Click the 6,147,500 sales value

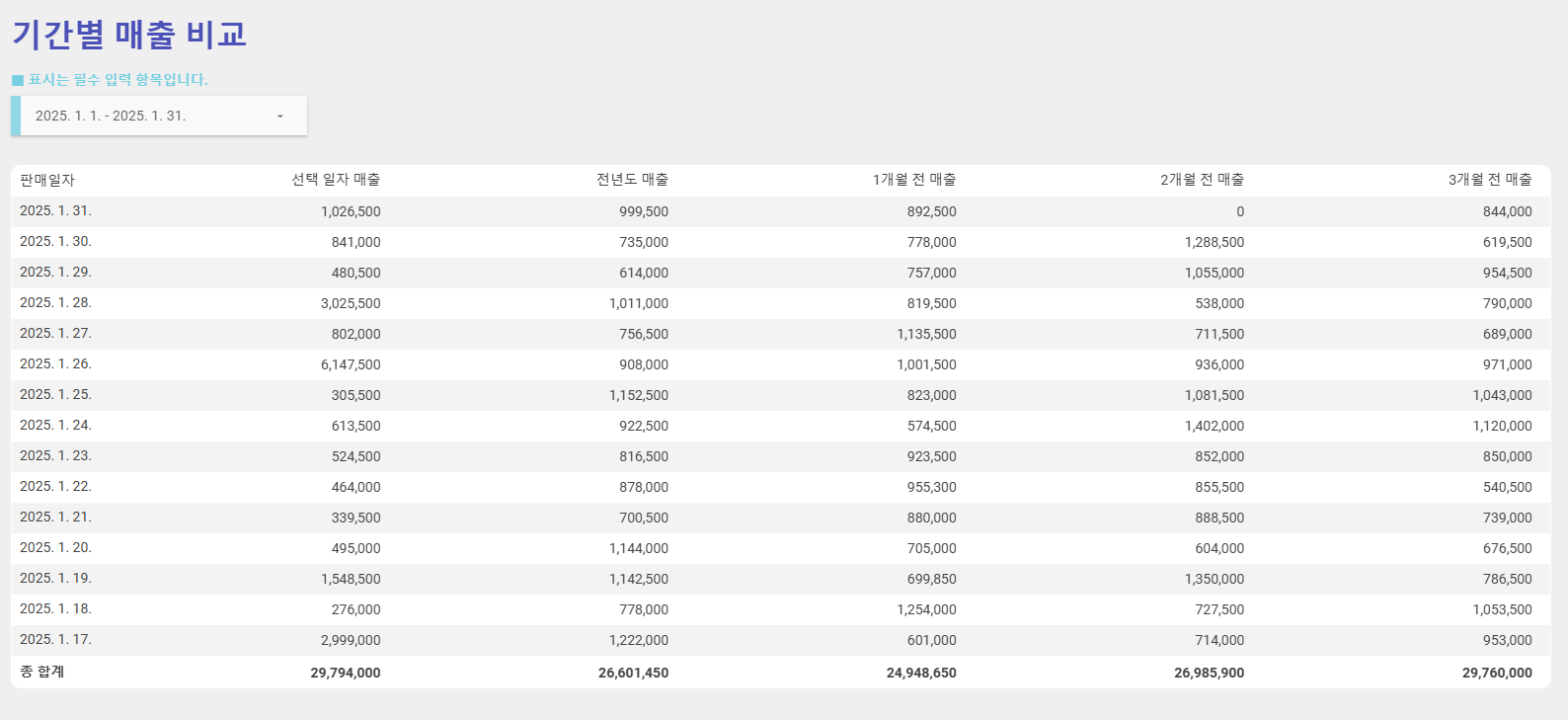pyautogui.click(x=351, y=364)
